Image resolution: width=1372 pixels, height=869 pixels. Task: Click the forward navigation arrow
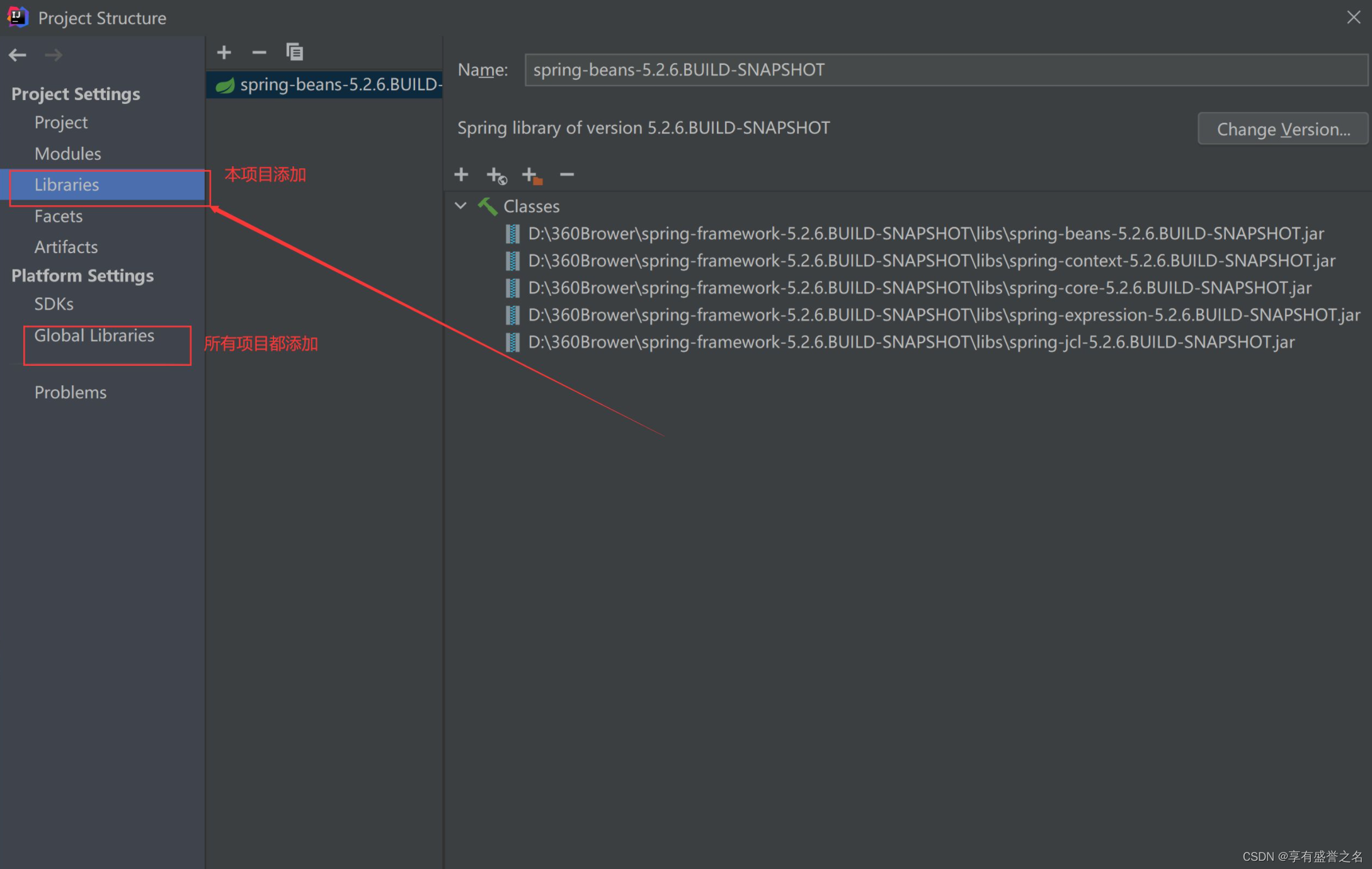pos(54,55)
